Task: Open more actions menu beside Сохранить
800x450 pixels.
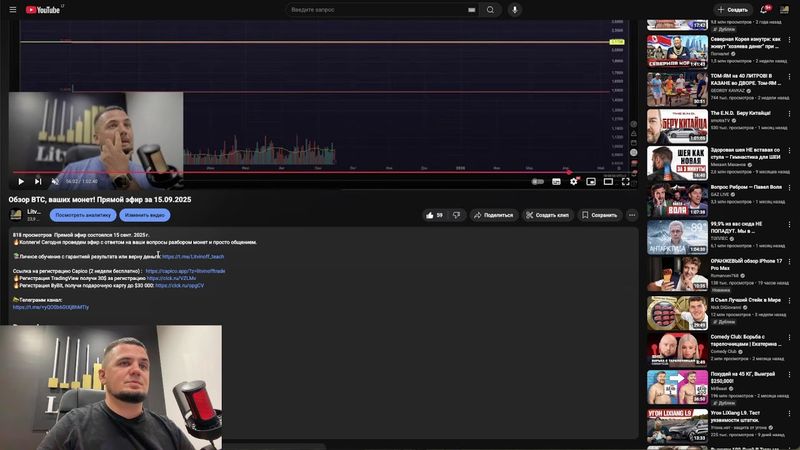Action: click(632, 215)
